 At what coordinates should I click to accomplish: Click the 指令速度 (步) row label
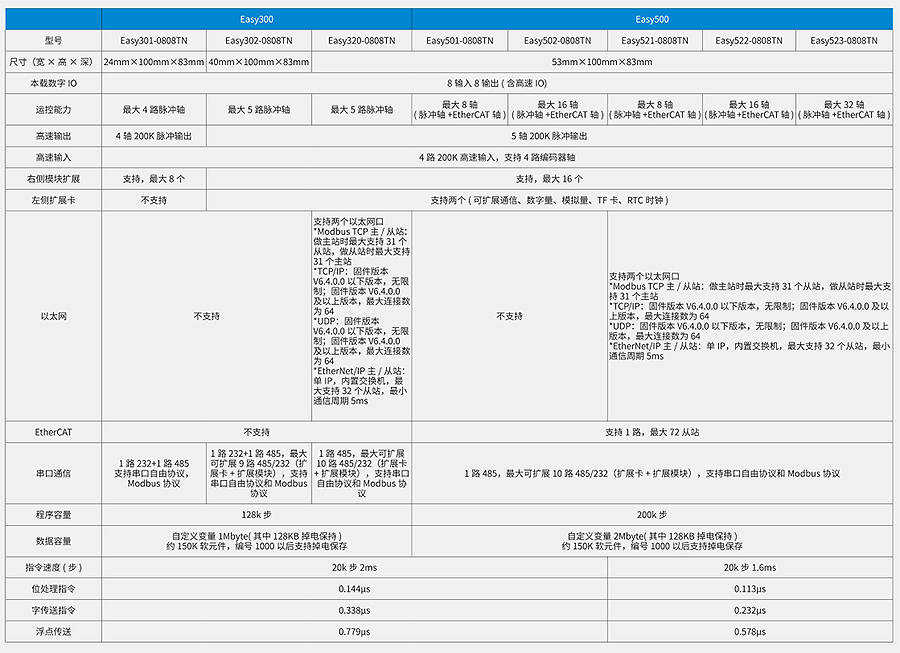53,568
